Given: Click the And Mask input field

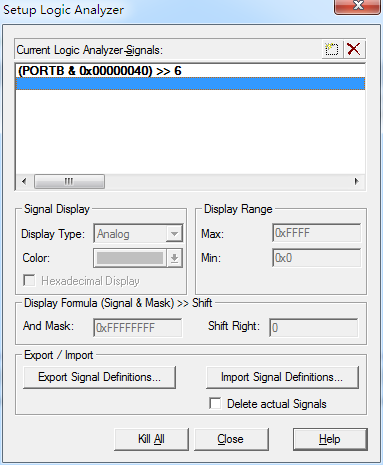Looking at the screenshot, I should (x=138, y=327).
